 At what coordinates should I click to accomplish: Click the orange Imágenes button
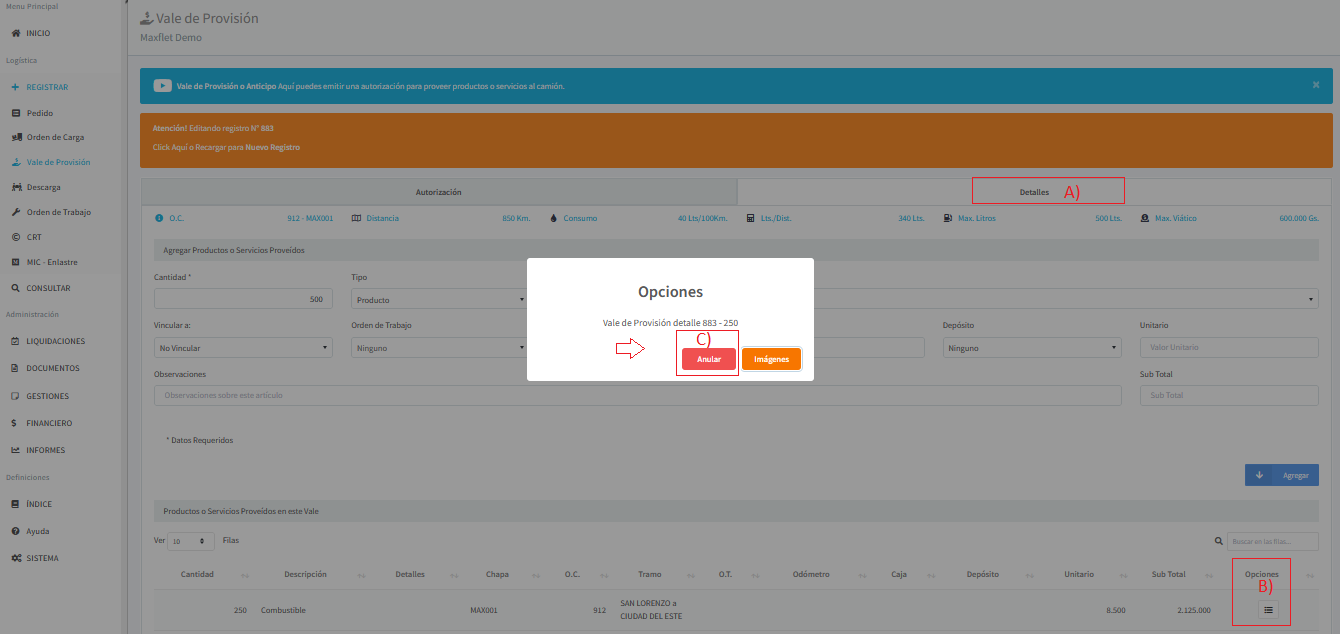pos(771,359)
